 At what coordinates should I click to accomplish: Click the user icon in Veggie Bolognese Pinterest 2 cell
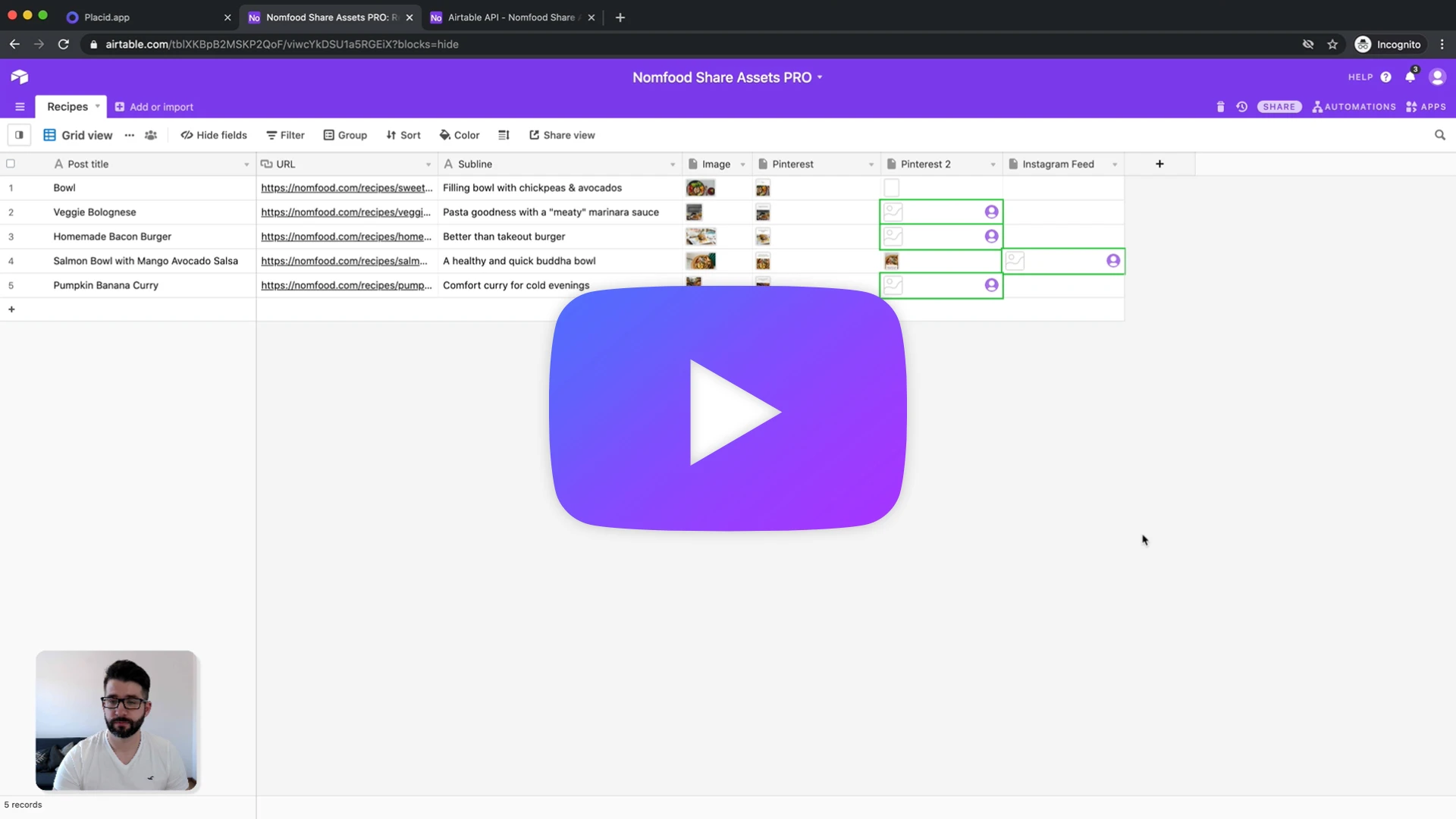(x=991, y=212)
